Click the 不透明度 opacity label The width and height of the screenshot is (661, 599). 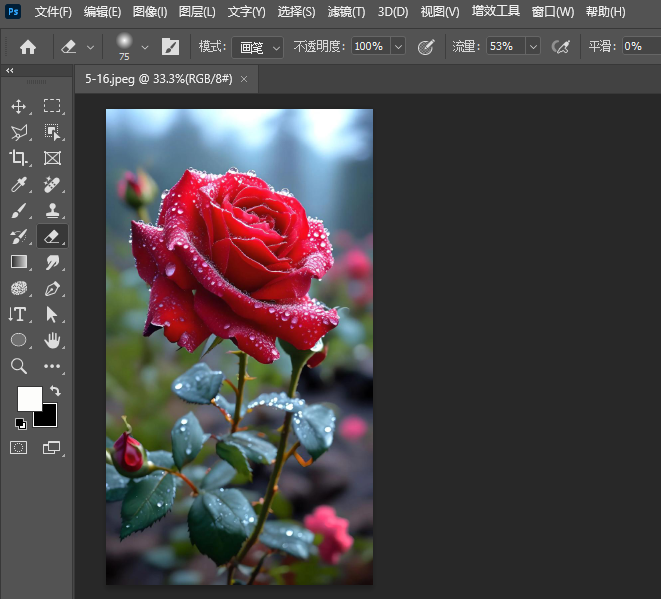click(320, 46)
